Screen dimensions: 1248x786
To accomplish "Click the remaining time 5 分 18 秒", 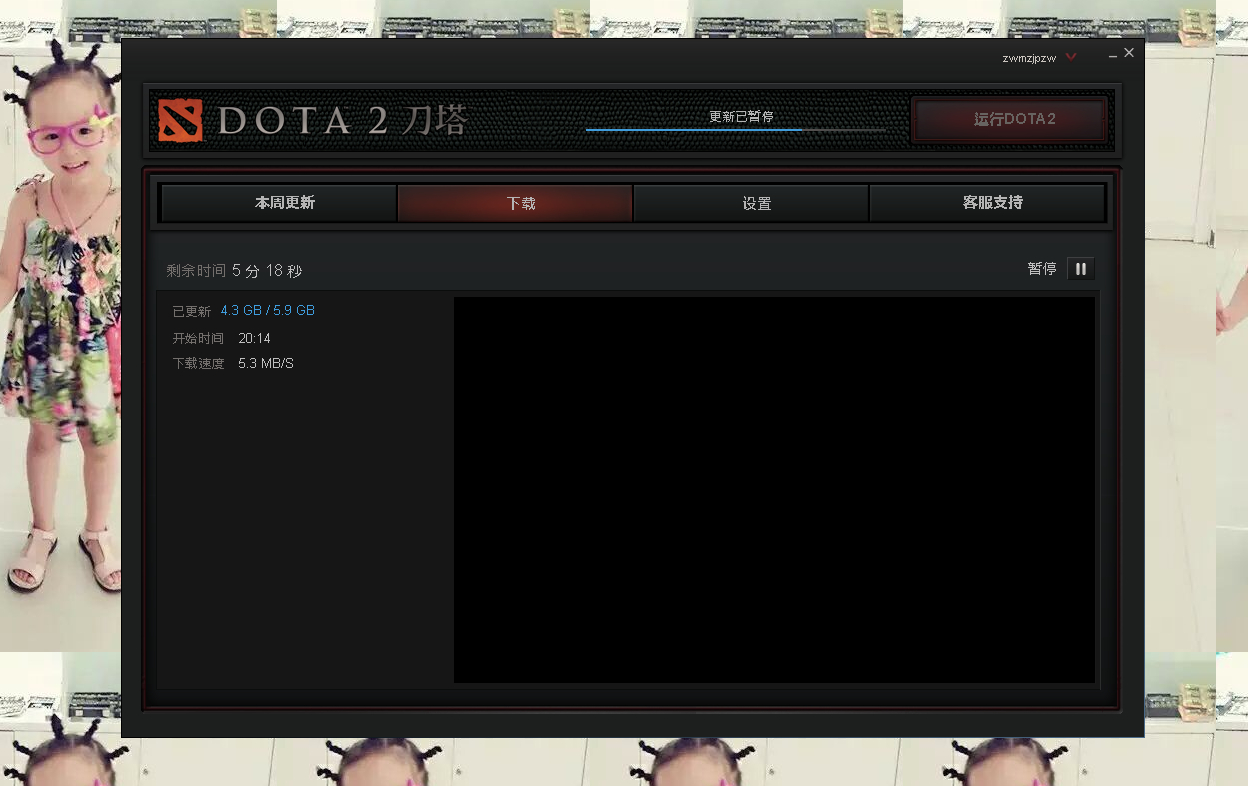I will [x=267, y=271].
